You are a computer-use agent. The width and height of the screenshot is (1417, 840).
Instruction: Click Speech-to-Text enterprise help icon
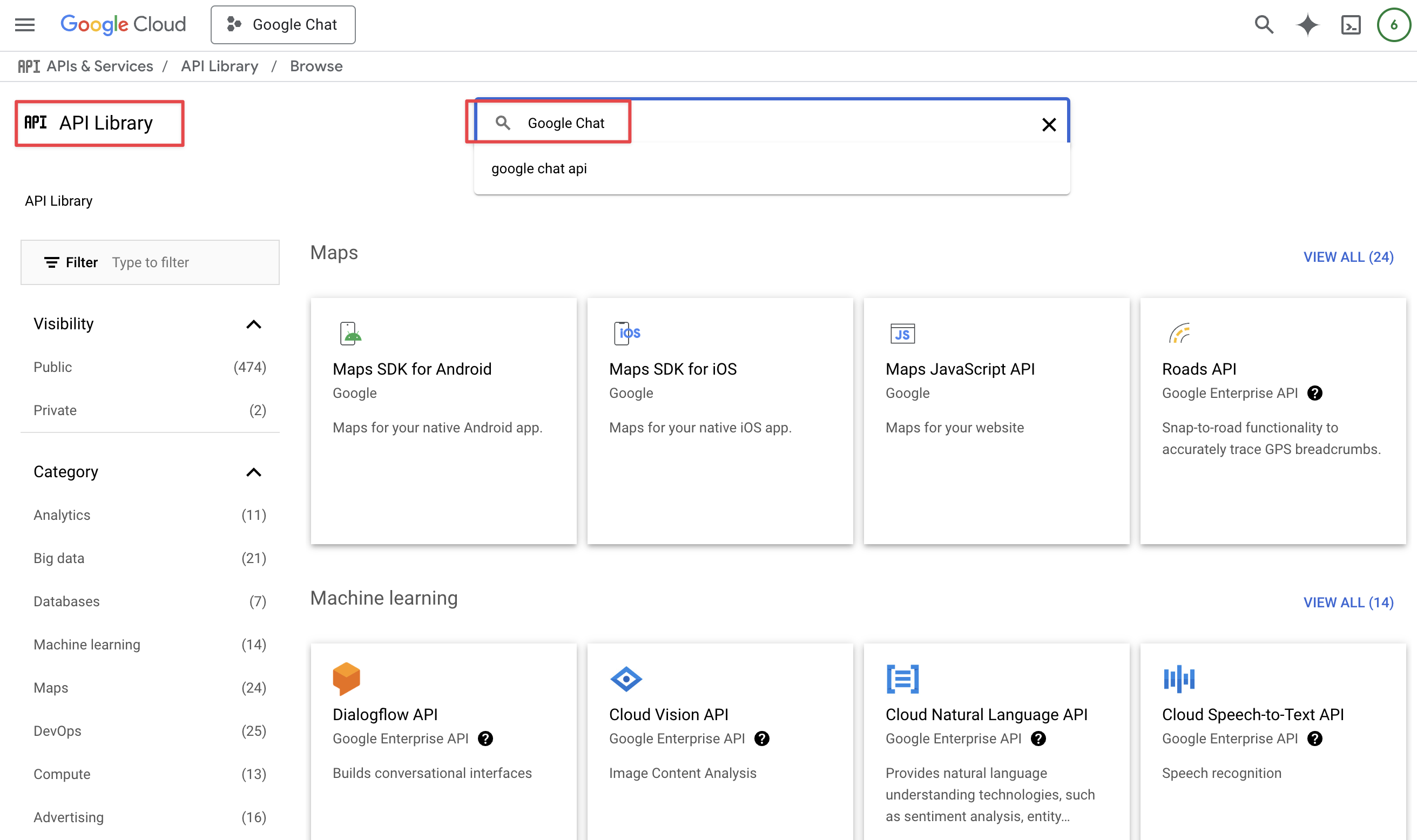(x=1314, y=739)
